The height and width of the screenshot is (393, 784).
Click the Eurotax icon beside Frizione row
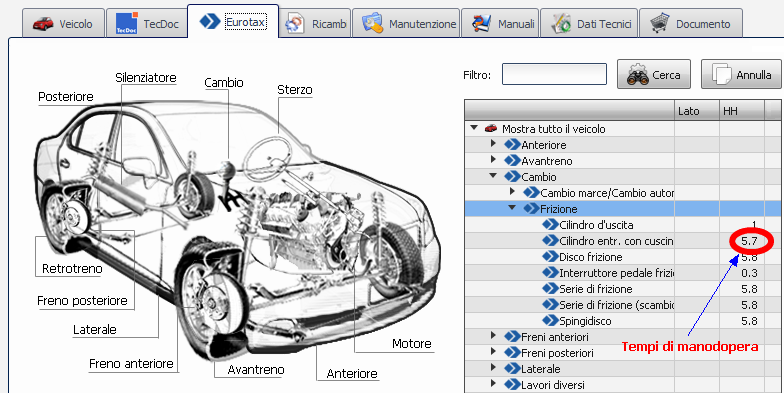(532, 209)
